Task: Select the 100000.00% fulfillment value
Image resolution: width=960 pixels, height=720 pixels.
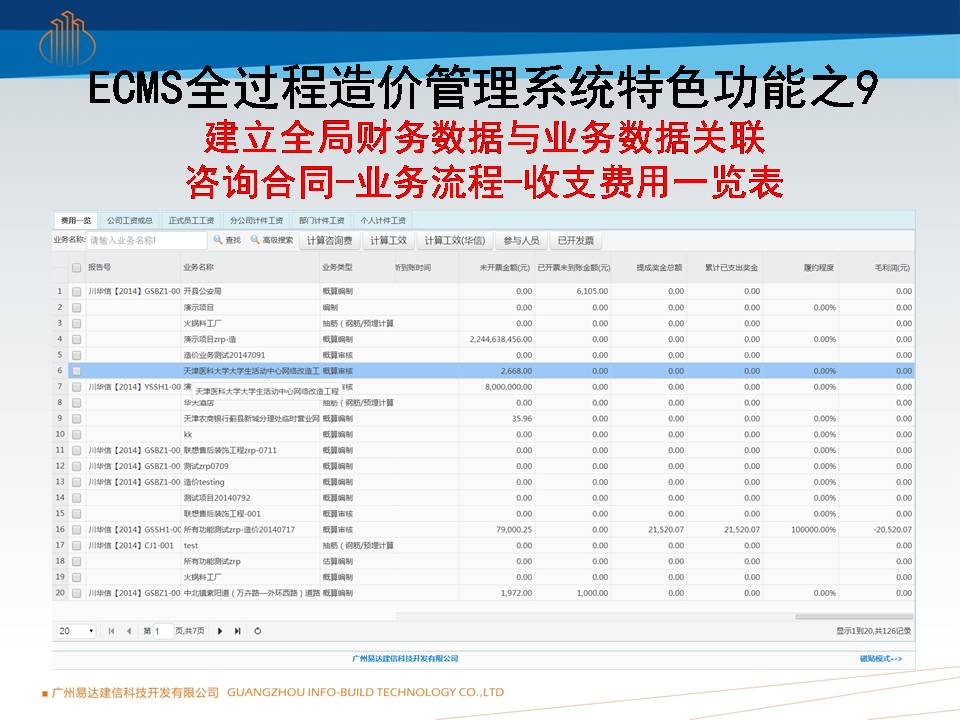Action: click(813, 530)
